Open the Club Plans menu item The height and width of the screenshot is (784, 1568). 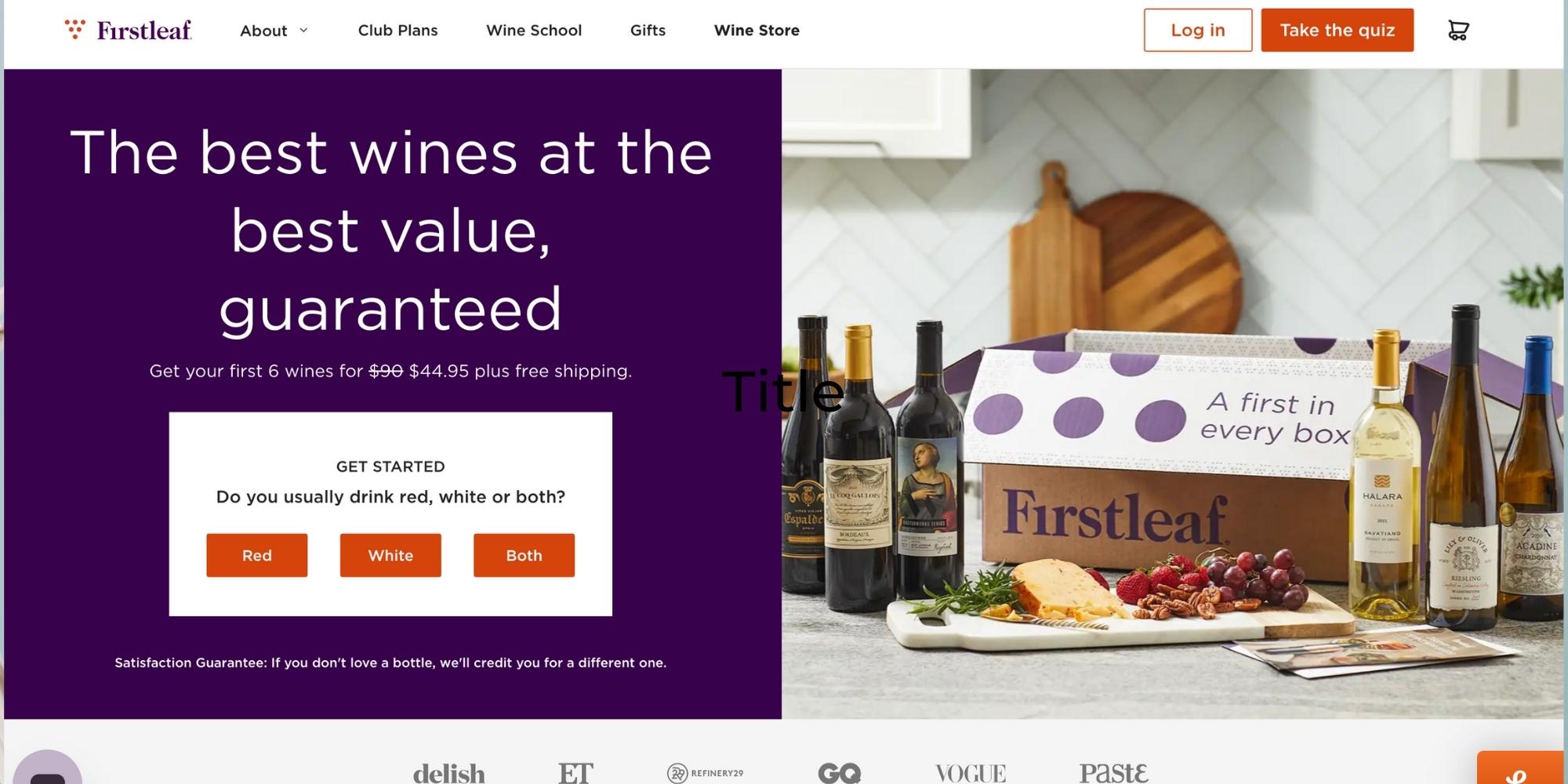(397, 31)
